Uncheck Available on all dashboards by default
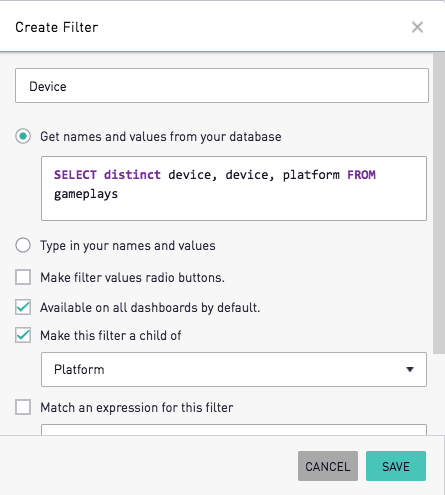445x495 pixels. point(23,307)
